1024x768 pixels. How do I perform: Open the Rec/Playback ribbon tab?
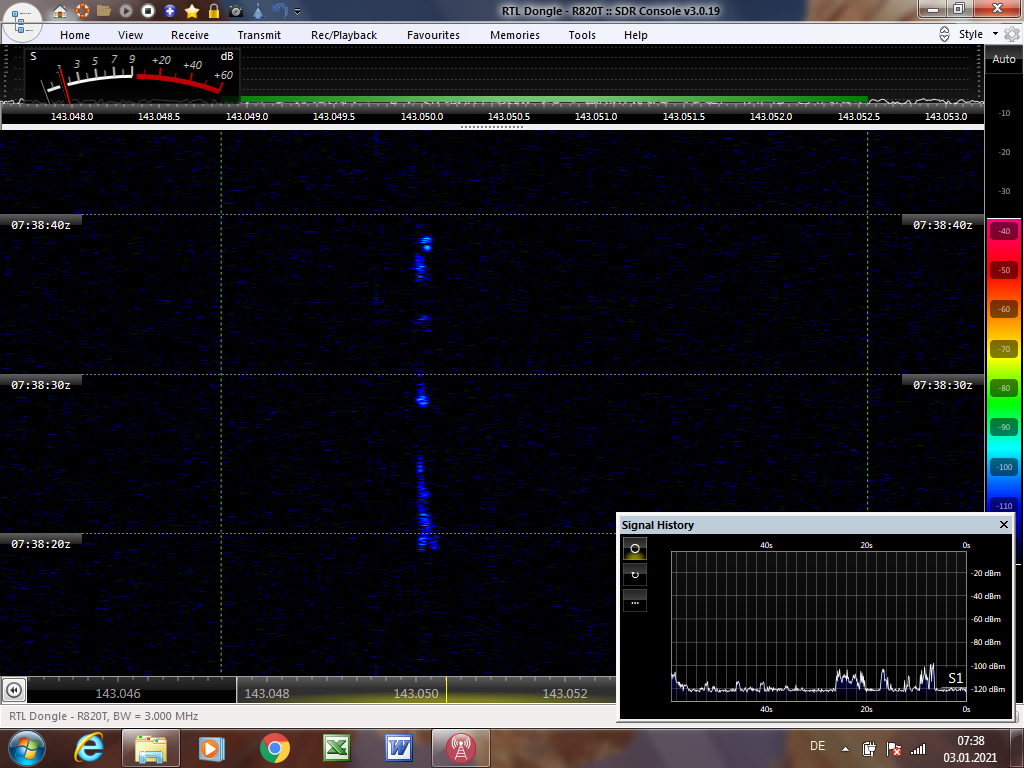[344, 35]
